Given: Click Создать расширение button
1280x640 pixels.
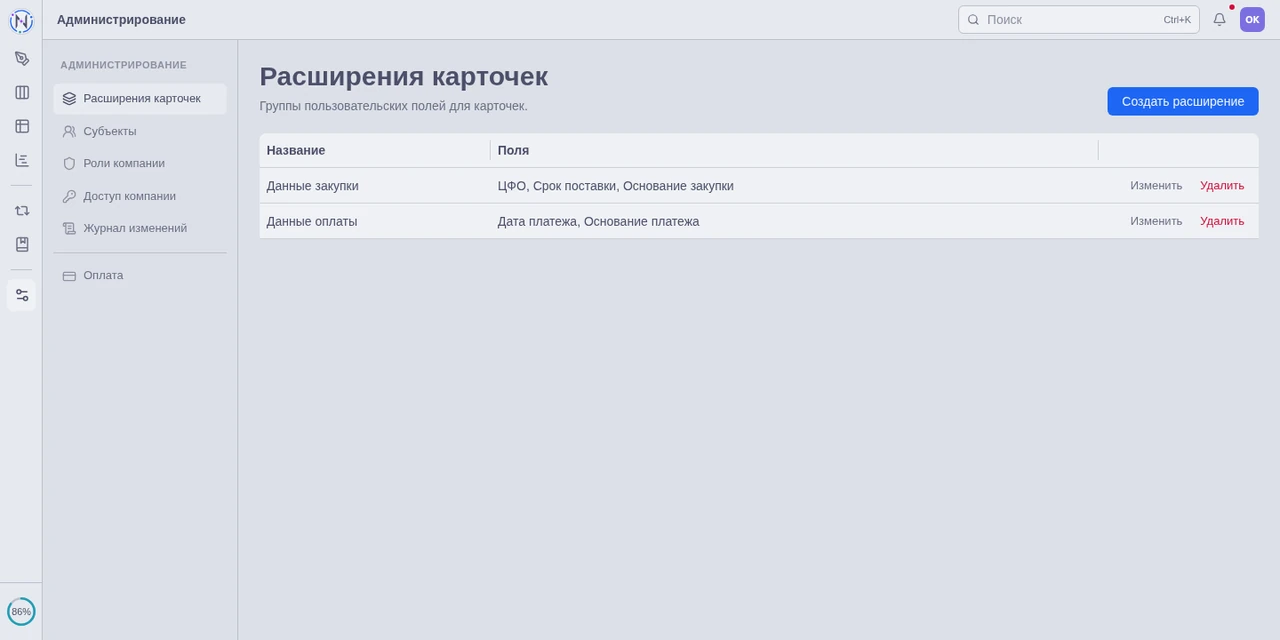Looking at the screenshot, I should pos(1182,101).
